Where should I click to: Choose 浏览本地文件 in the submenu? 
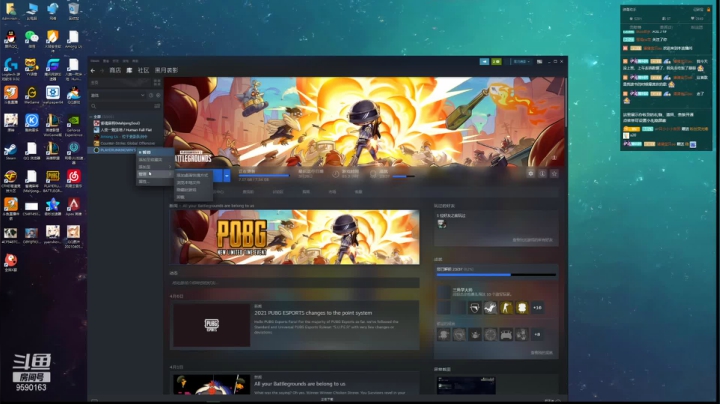[x=193, y=182]
